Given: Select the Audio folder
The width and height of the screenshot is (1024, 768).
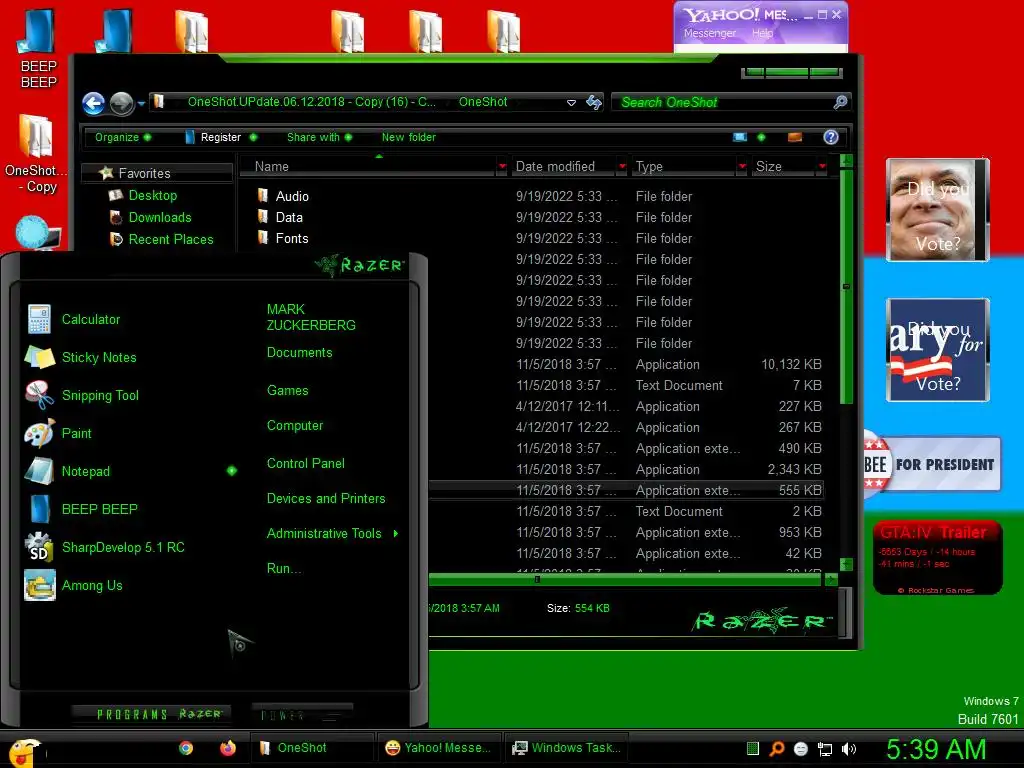Looking at the screenshot, I should 292,196.
